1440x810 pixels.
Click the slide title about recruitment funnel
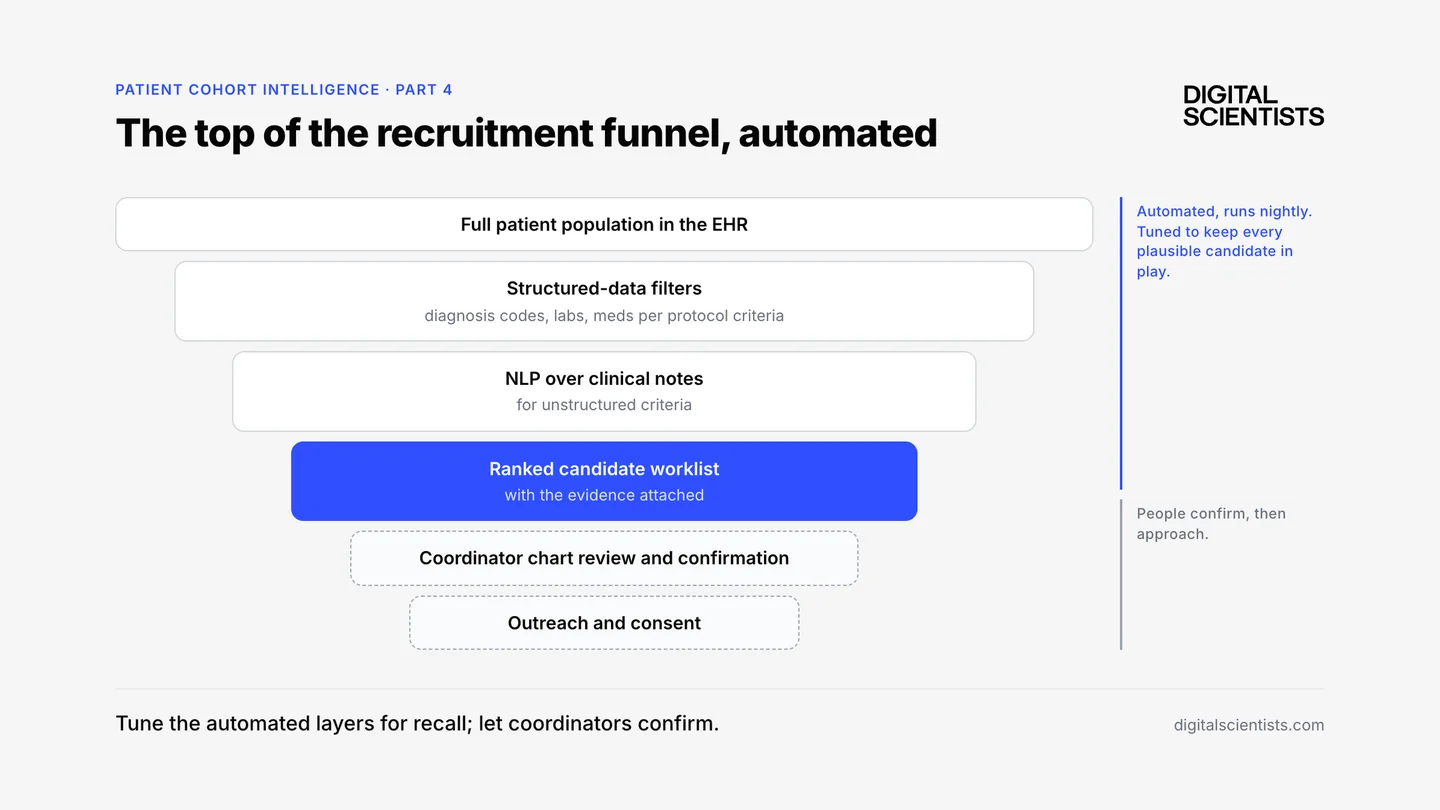point(527,133)
